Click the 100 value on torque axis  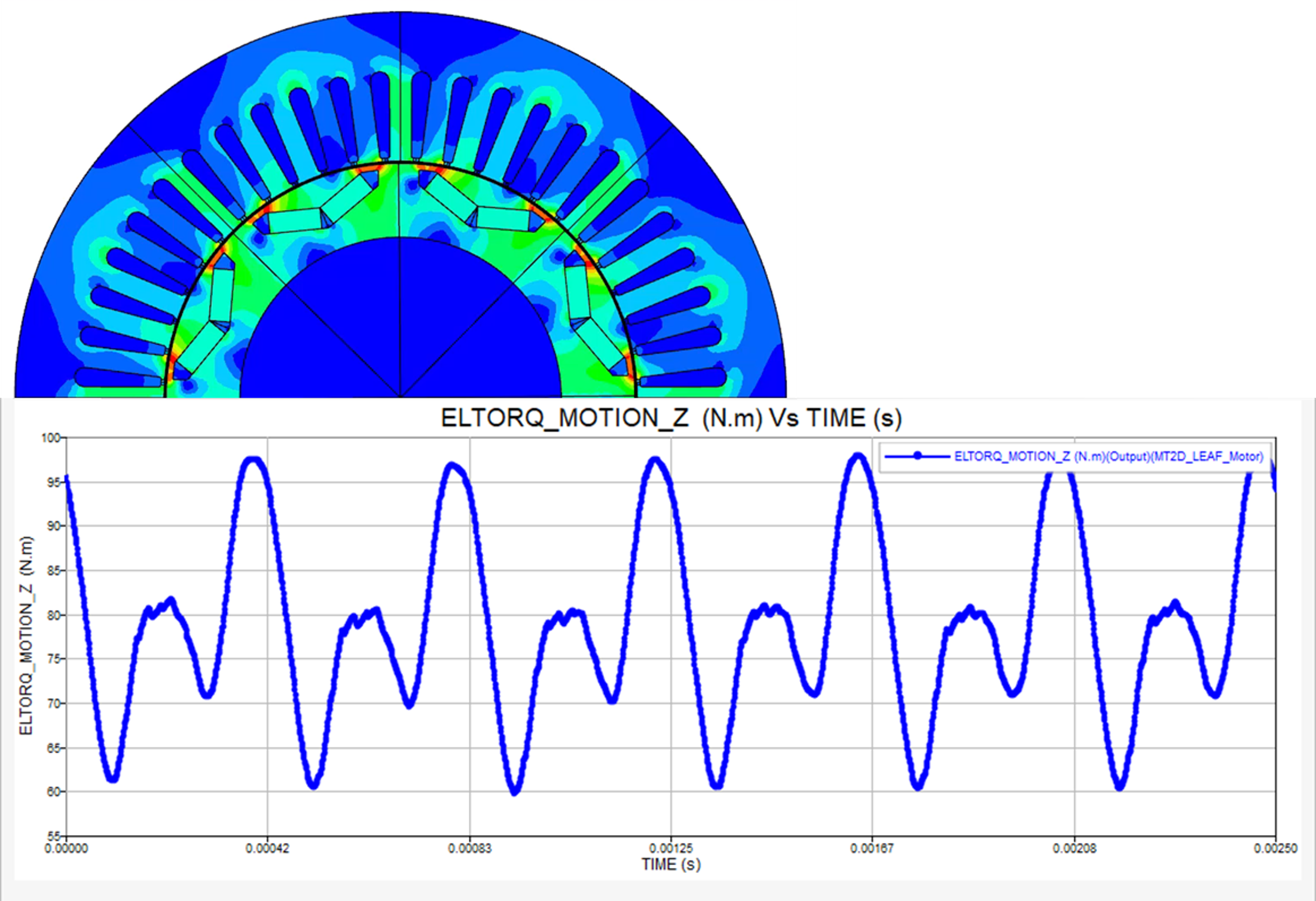coord(51,438)
